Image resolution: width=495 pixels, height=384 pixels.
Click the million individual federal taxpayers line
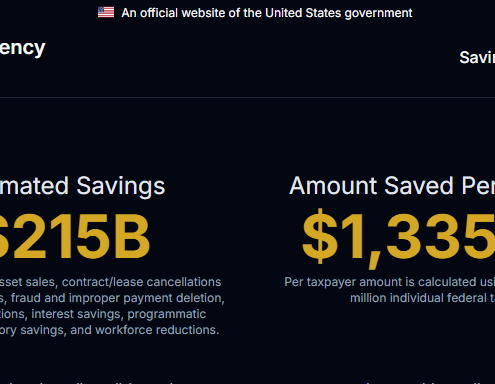point(422,298)
